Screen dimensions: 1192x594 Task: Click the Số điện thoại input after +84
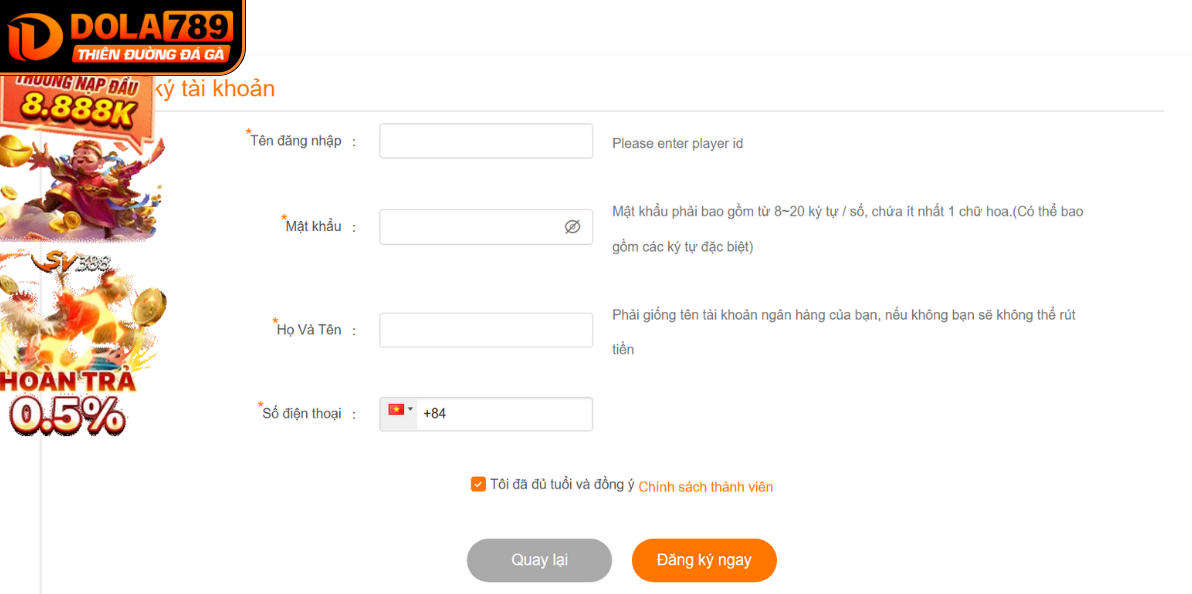coord(505,414)
